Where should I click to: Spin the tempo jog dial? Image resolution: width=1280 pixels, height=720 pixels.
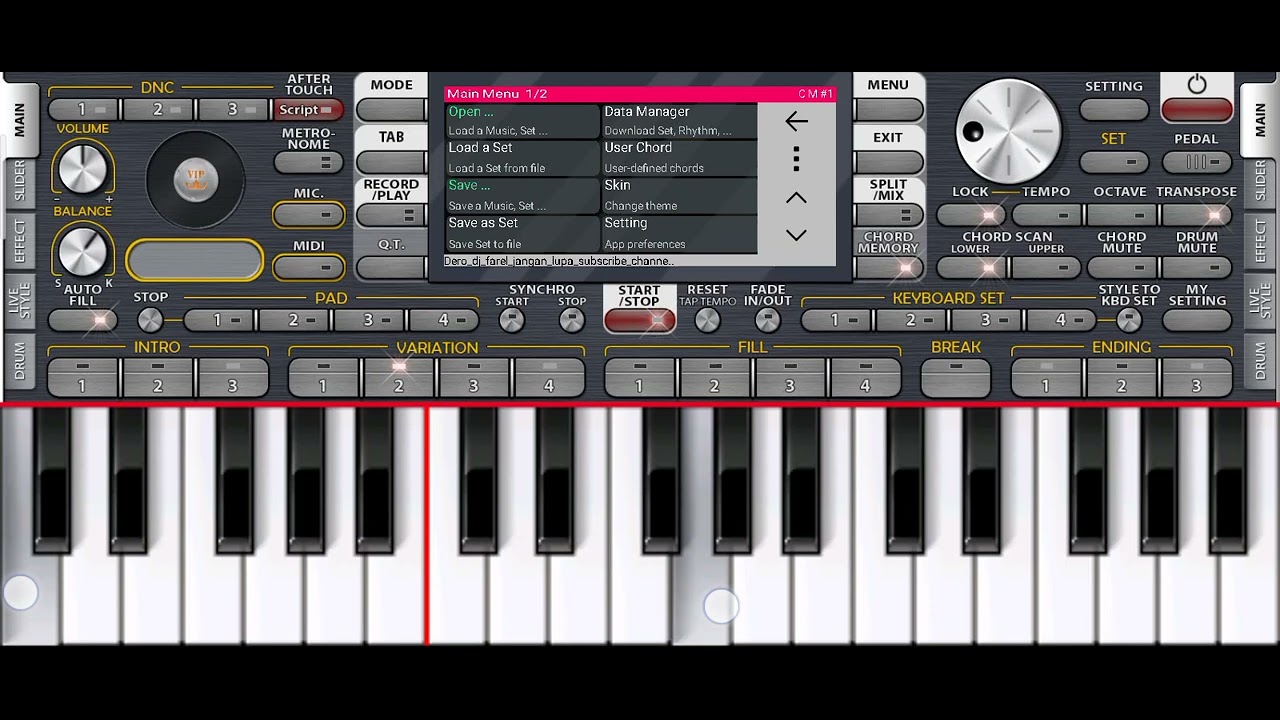pos(1008,131)
